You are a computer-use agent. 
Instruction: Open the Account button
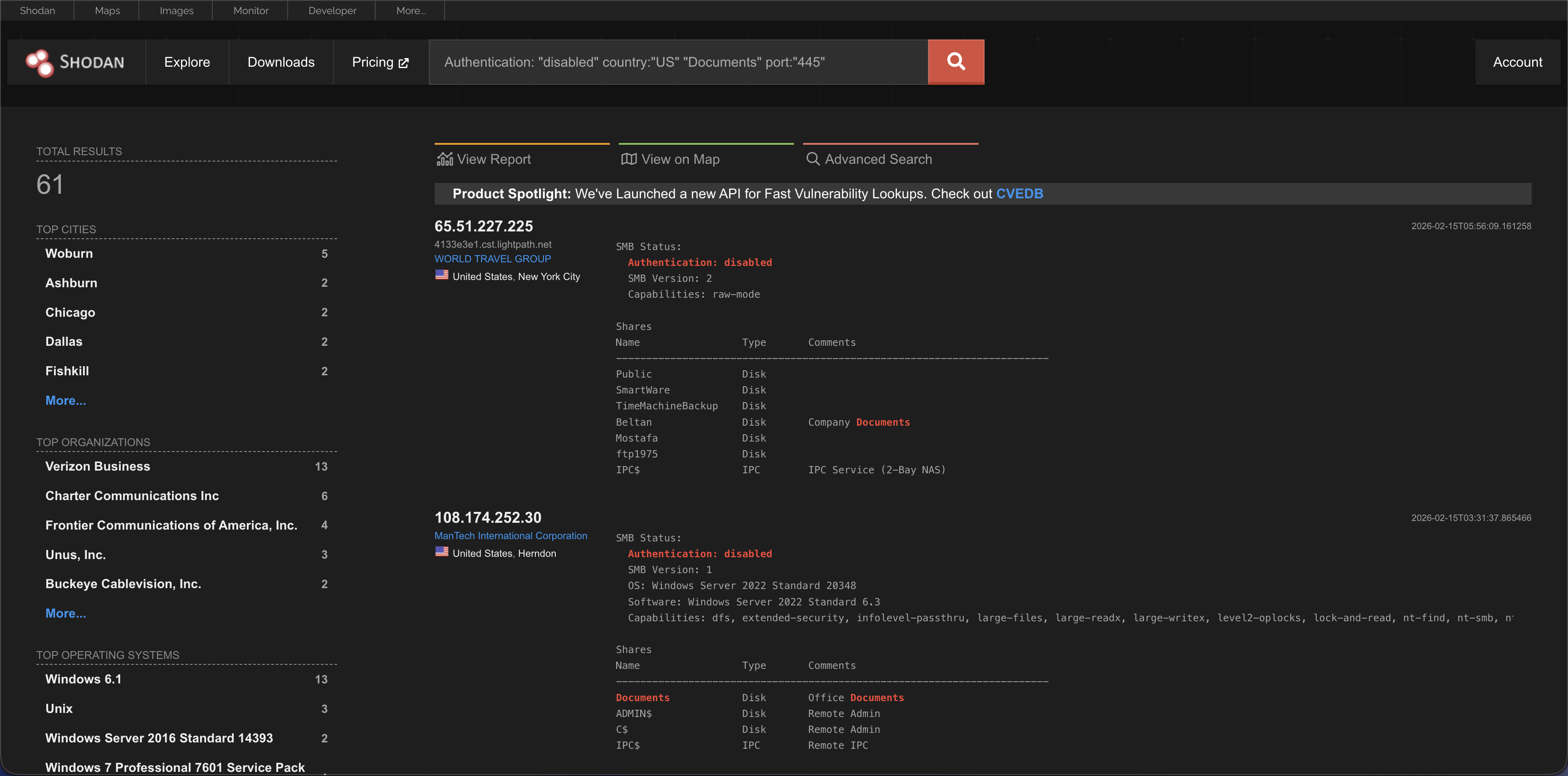tap(1518, 62)
